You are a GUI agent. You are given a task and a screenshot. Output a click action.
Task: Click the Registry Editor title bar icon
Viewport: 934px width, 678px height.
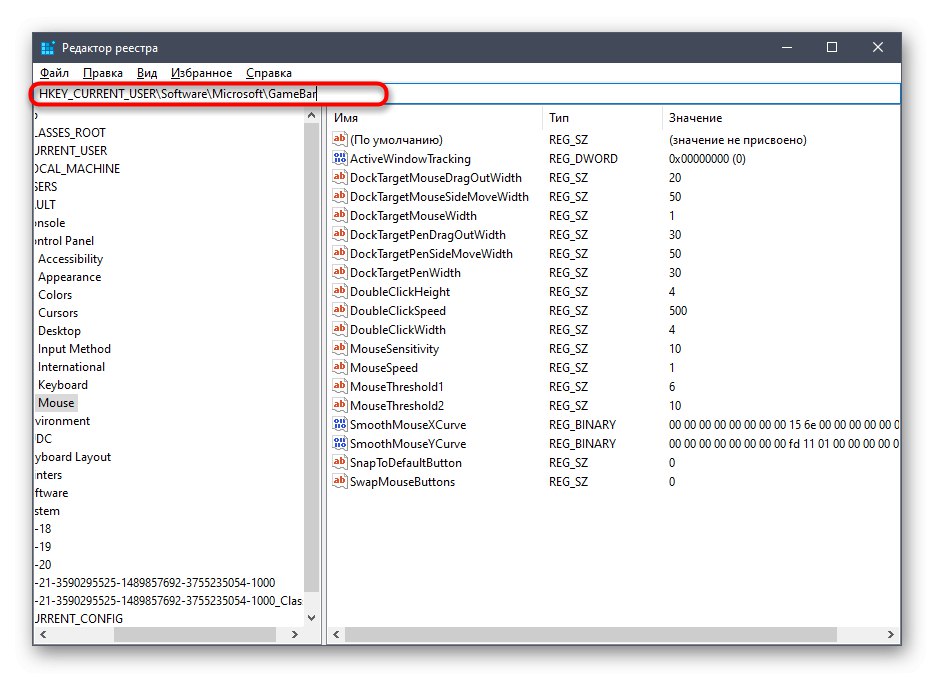click(x=48, y=48)
